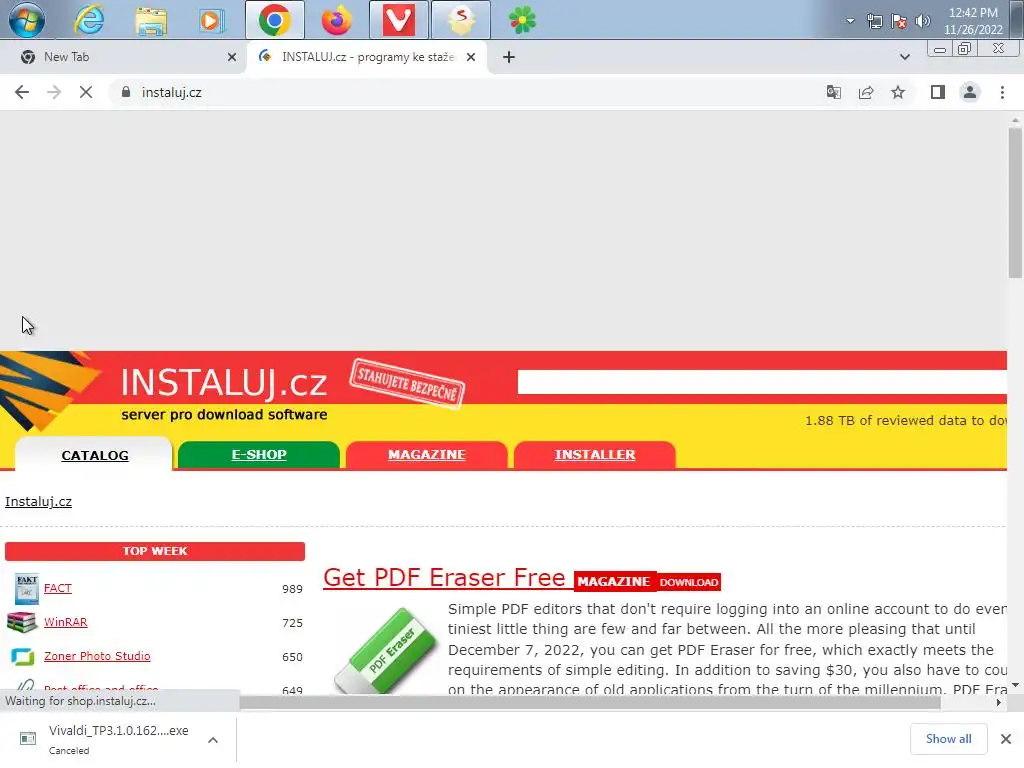
Task: Click the horizontal page scrollbar
Action: (x=590, y=703)
